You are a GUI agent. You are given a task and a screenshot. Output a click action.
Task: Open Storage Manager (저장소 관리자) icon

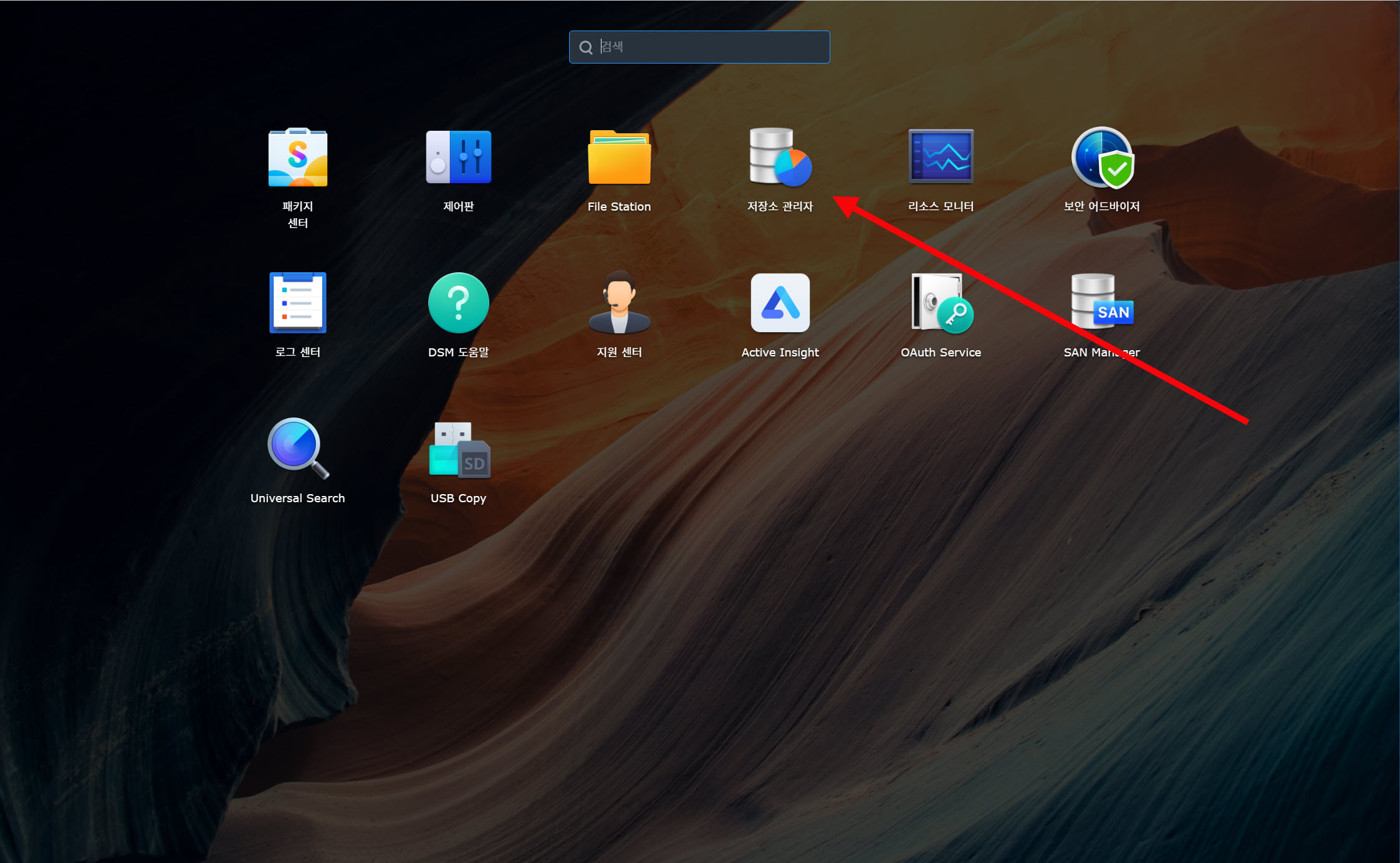point(780,158)
